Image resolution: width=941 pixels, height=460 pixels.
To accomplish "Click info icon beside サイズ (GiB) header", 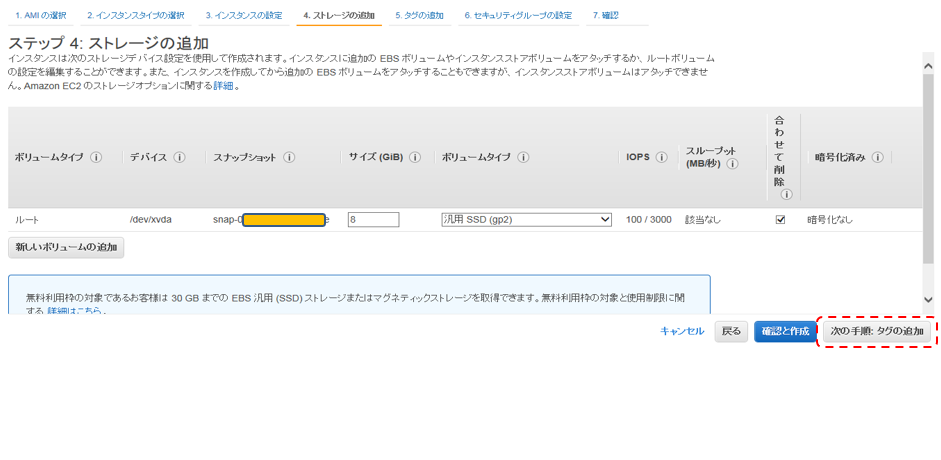I will click(414, 157).
